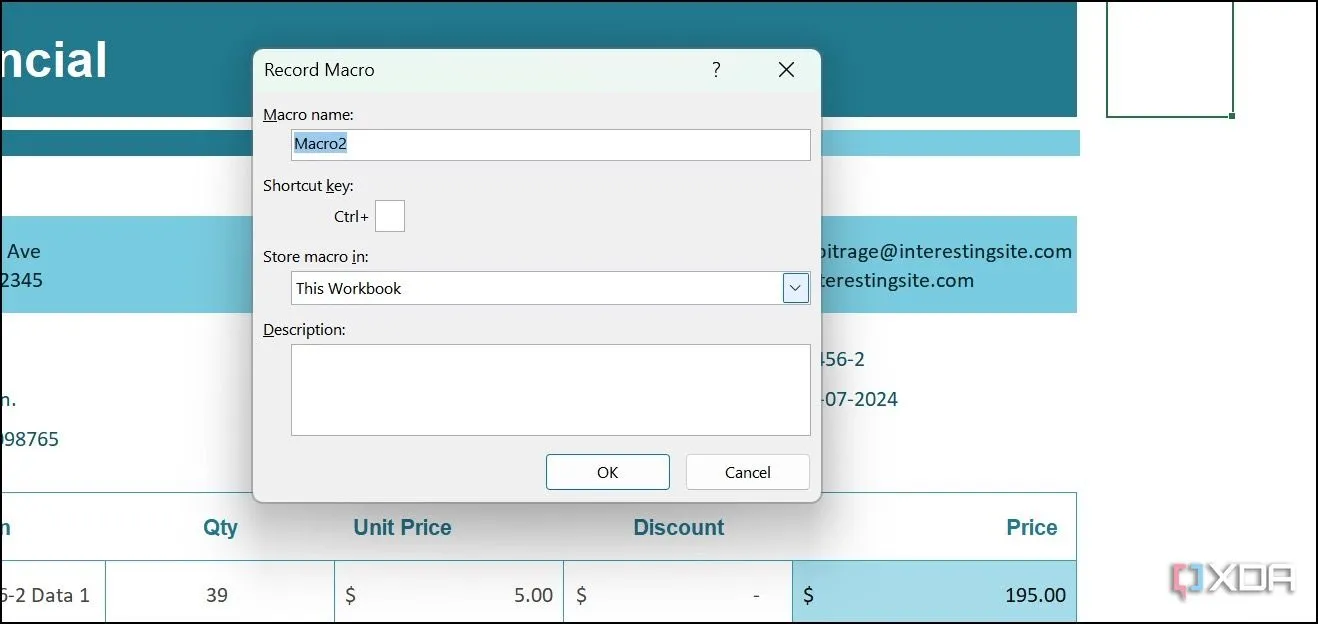Focus the Ctrl+ shortcut key box
Image resolution: width=1318 pixels, height=624 pixels.
point(390,216)
